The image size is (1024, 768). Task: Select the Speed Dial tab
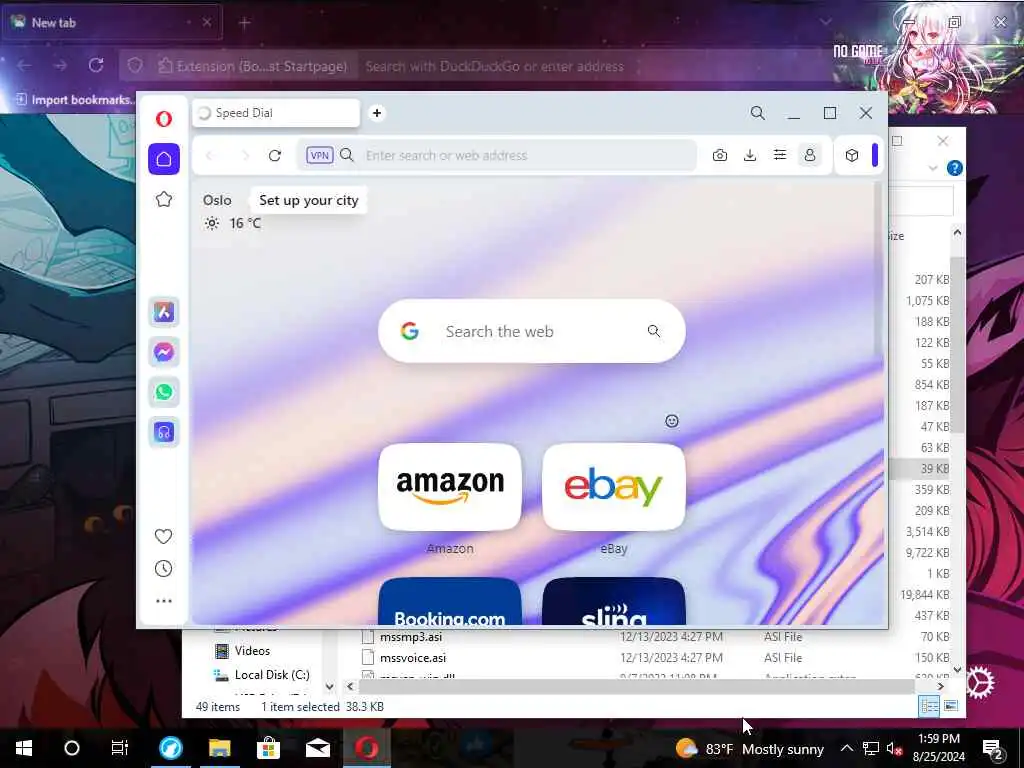click(276, 113)
